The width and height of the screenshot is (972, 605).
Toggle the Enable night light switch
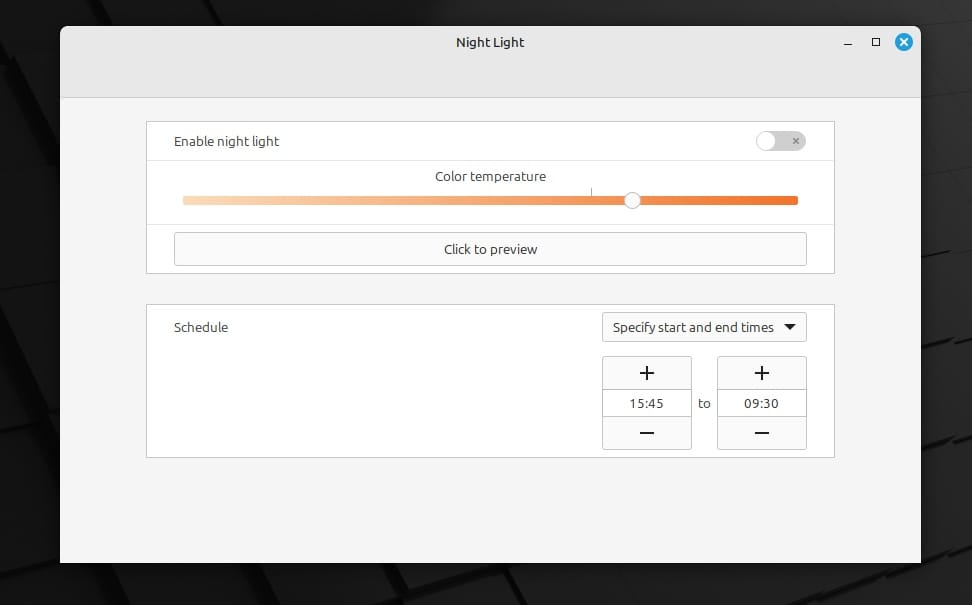tap(780, 141)
